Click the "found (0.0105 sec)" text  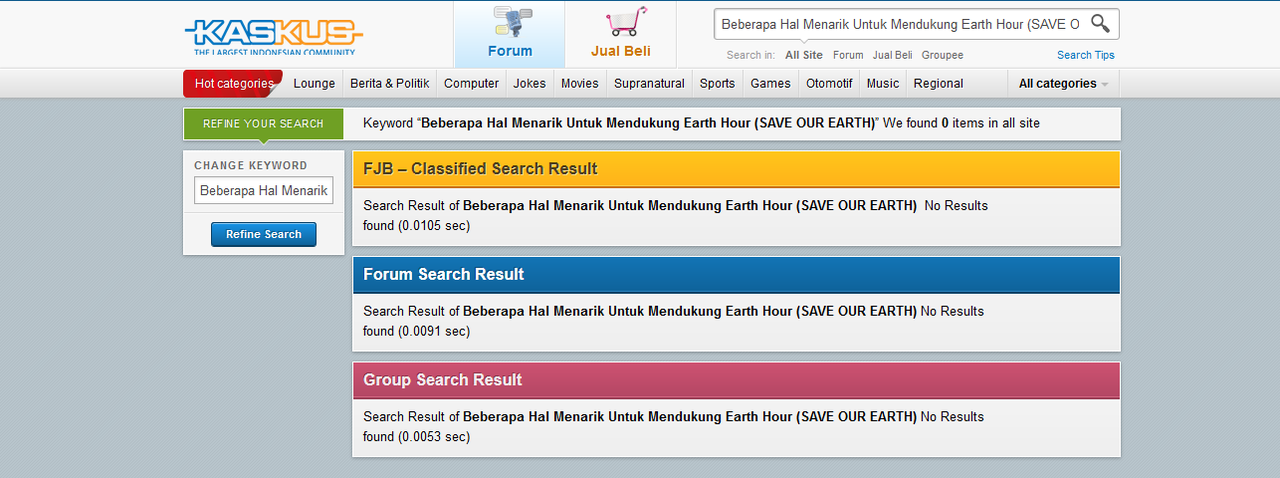coord(416,226)
